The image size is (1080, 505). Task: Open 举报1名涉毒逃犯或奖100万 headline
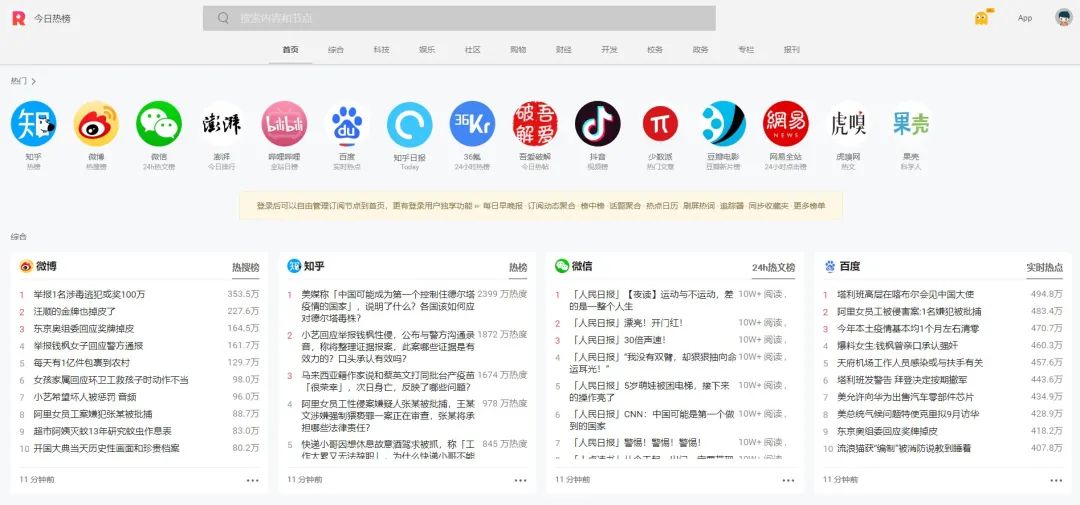(x=90, y=294)
